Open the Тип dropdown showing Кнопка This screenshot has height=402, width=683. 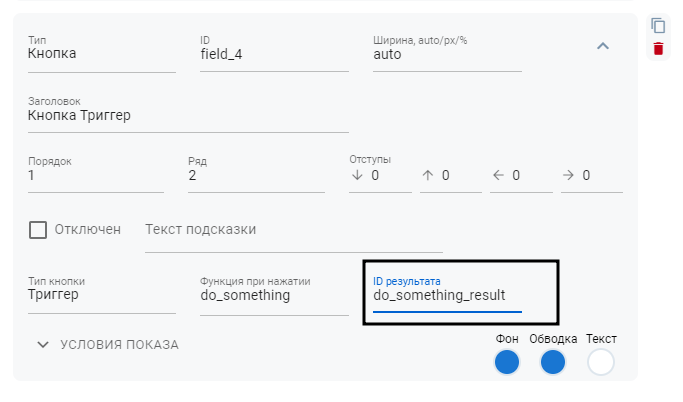pos(101,54)
